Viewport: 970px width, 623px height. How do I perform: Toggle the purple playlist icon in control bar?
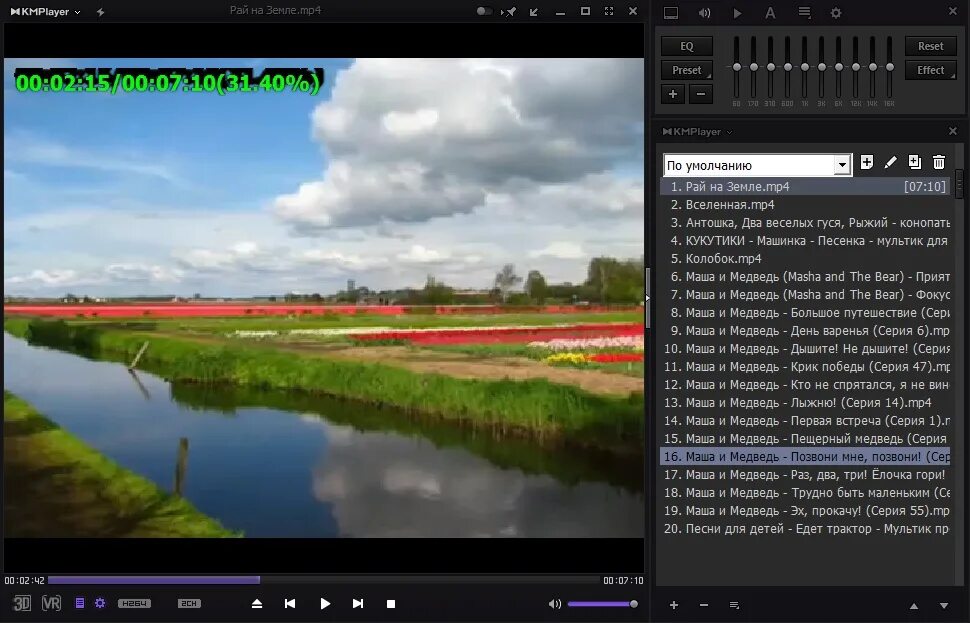tap(80, 603)
